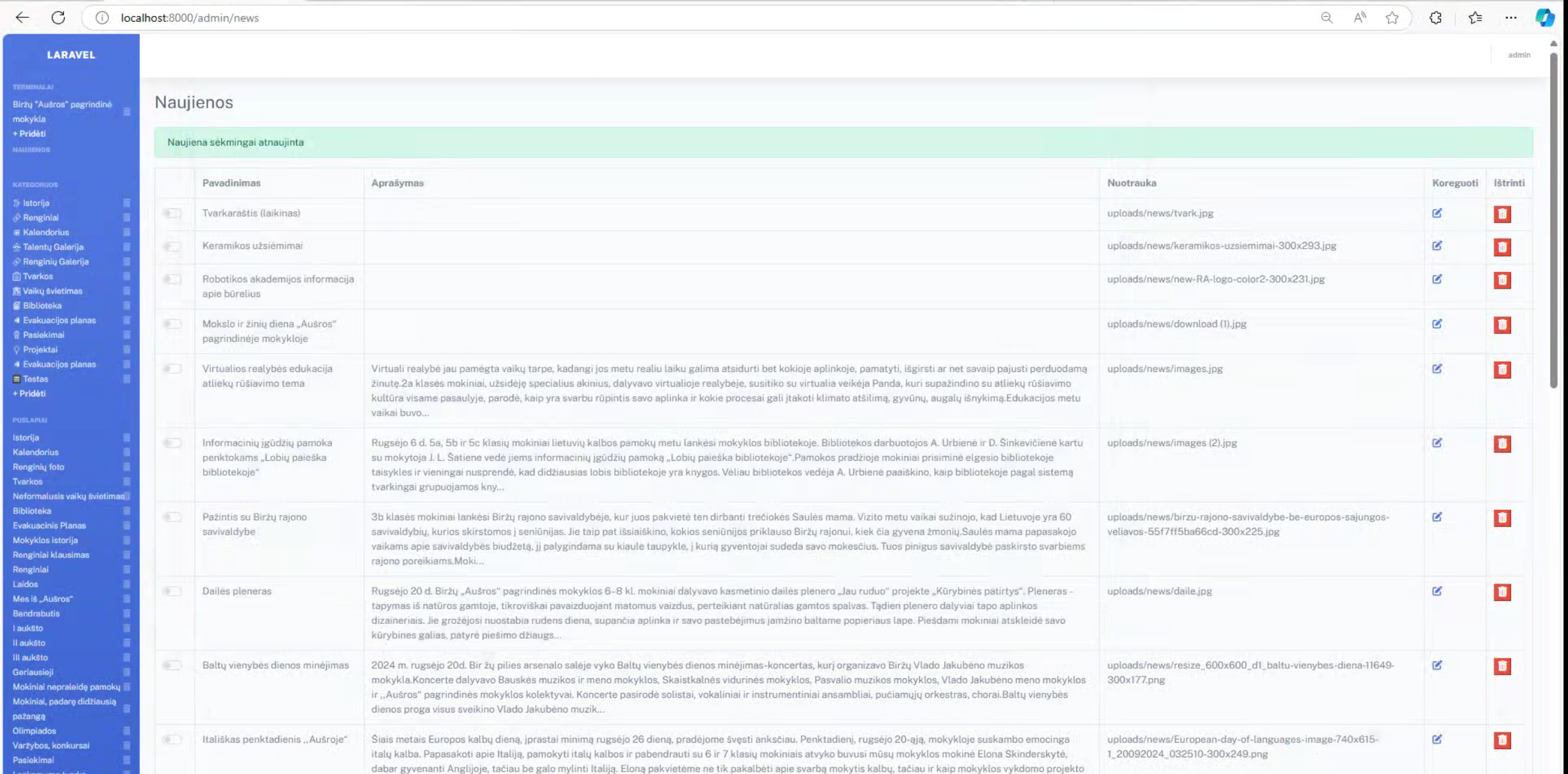Screen dimensions: 1568x774
Task: Toggle Virtualios realybės edukacija switch
Action: coord(172,369)
